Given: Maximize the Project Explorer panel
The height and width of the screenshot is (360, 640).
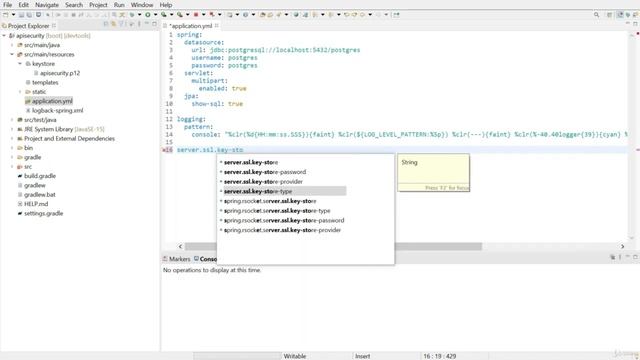Looking at the screenshot, I should point(154,24).
